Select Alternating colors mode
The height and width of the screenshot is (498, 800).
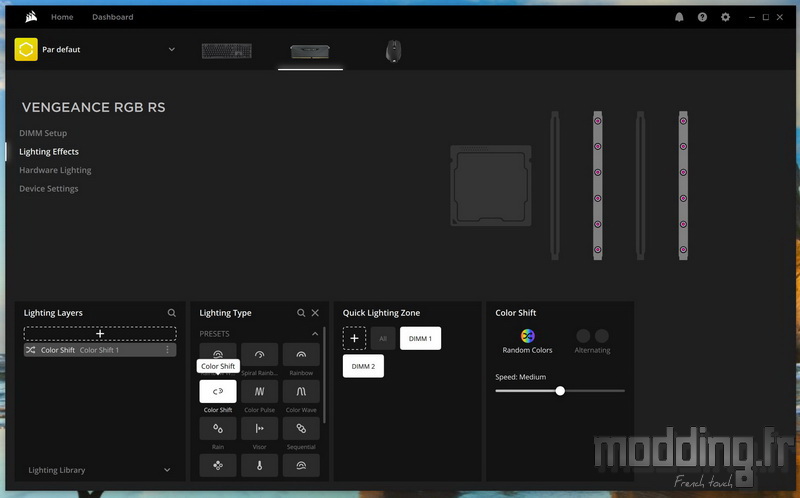[x=592, y=341]
